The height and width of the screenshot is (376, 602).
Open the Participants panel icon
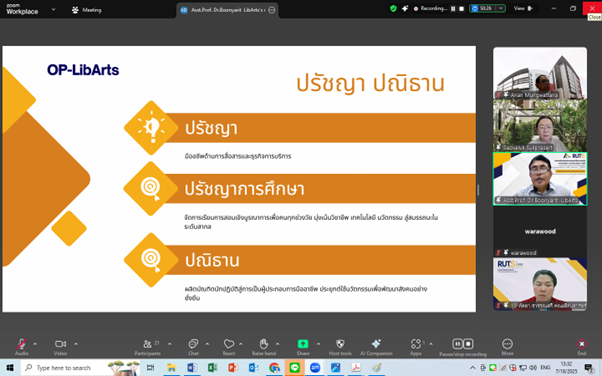click(147, 344)
